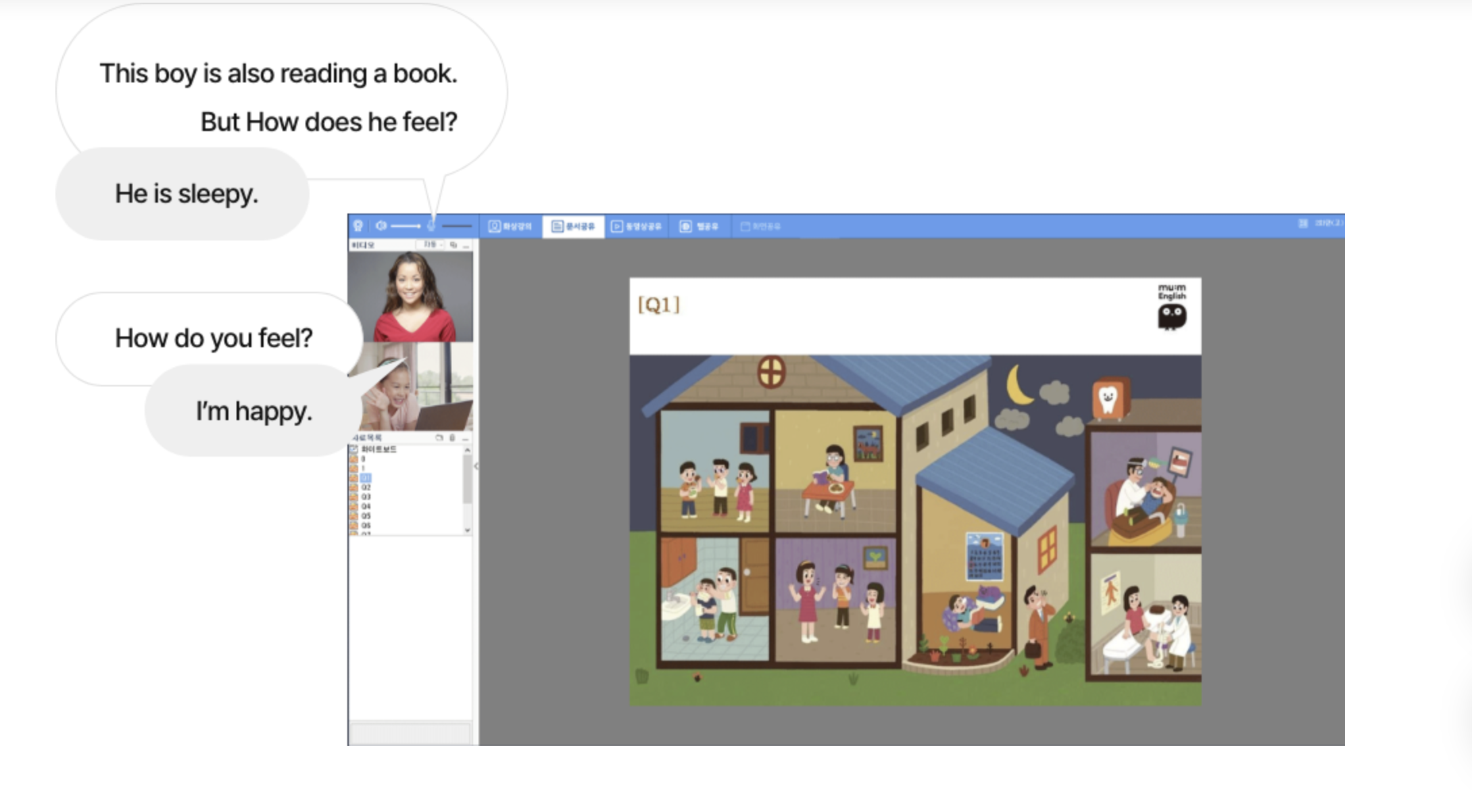Click the layout icon at the toolbar's right end
Image resolution: width=1472 pixels, height=812 pixels.
click(x=1303, y=224)
